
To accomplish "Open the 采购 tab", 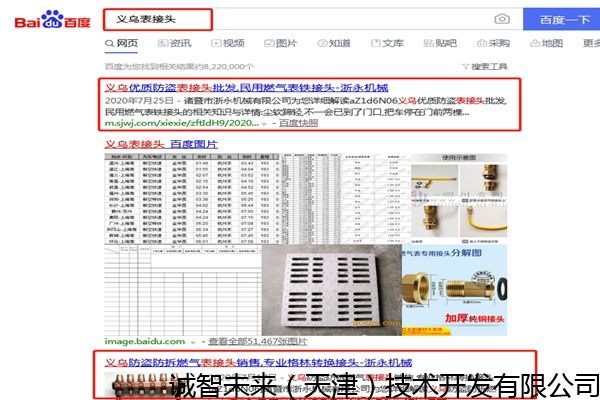I will click(x=494, y=43).
